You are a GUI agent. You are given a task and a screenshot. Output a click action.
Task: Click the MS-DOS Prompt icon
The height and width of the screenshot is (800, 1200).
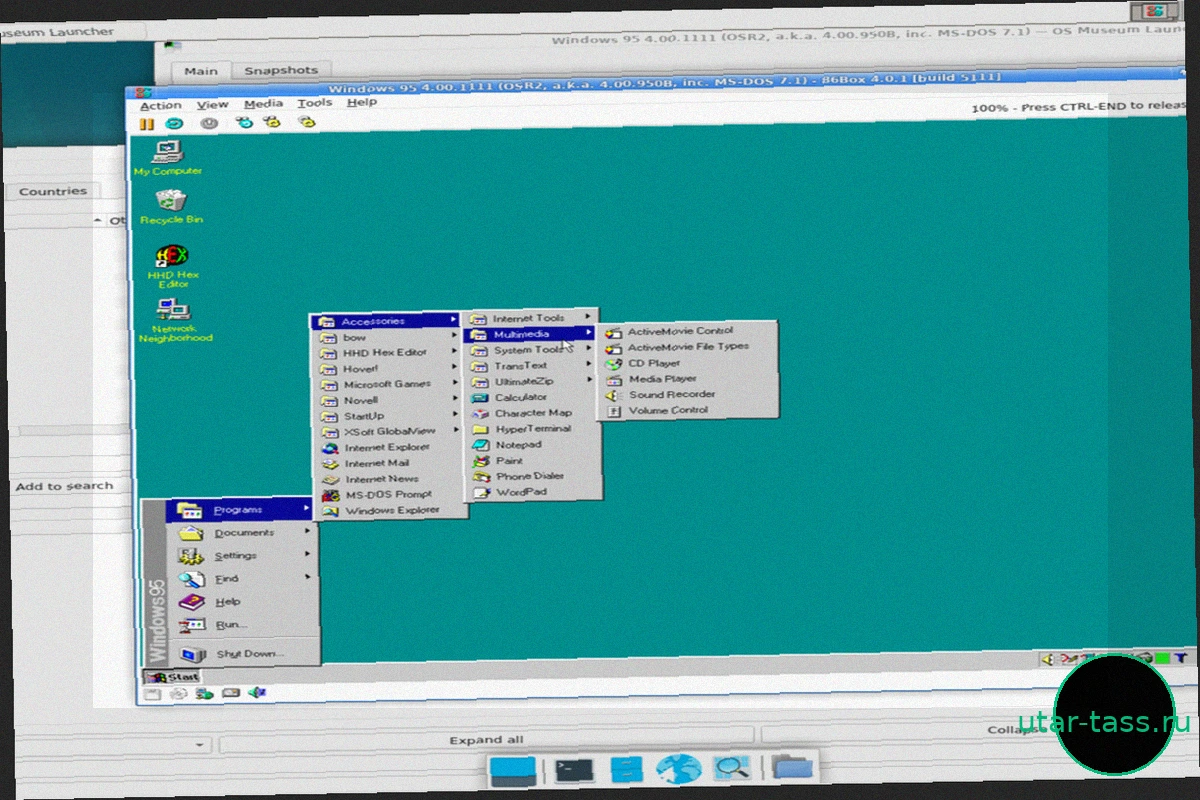point(329,495)
